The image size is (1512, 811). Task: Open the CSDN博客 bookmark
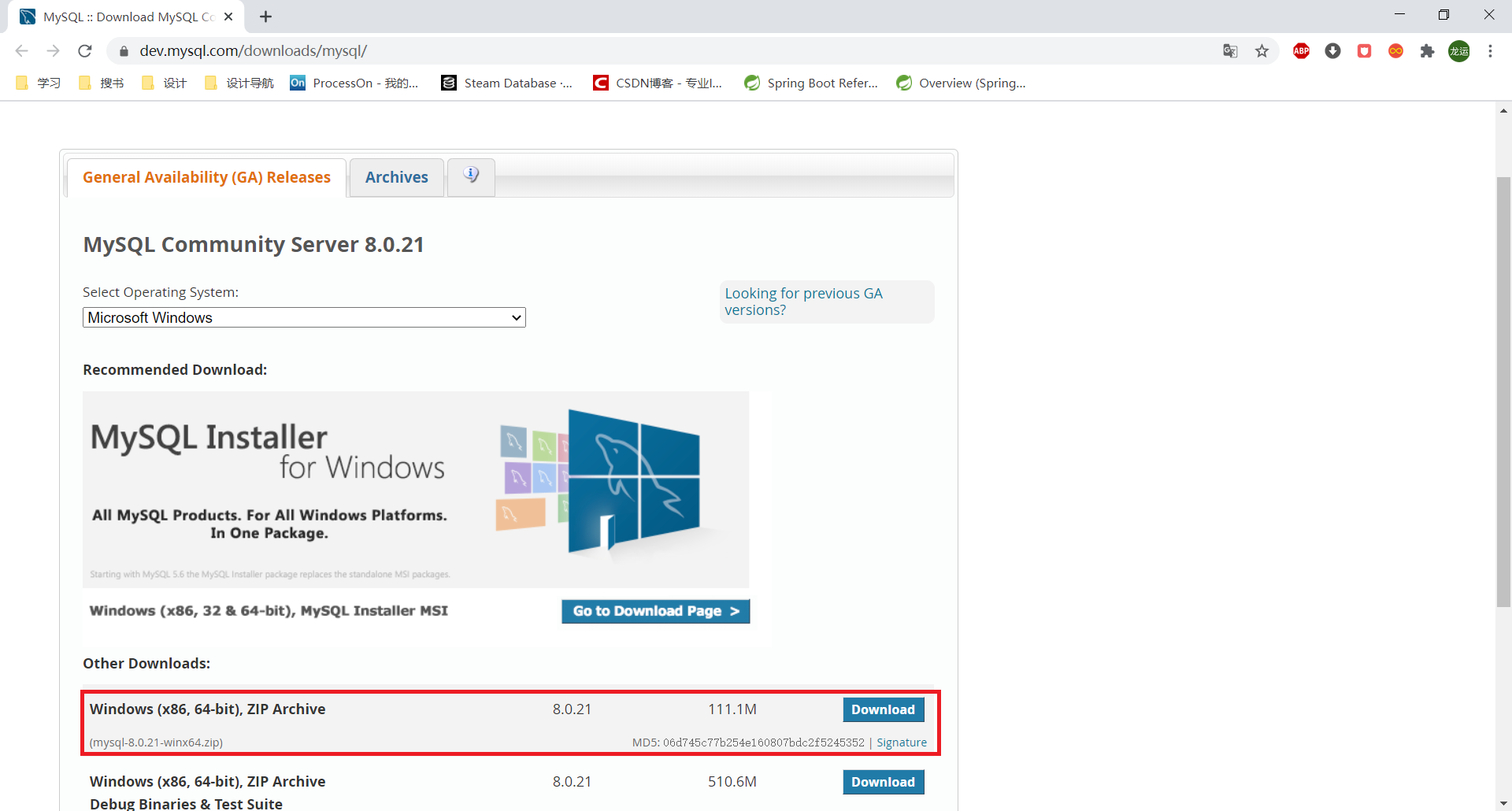(658, 83)
